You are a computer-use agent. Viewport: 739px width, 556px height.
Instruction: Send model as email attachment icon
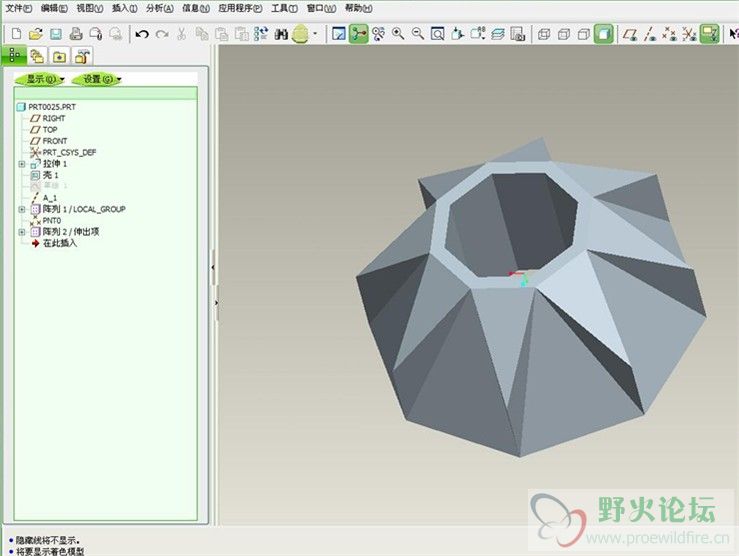point(96,34)
